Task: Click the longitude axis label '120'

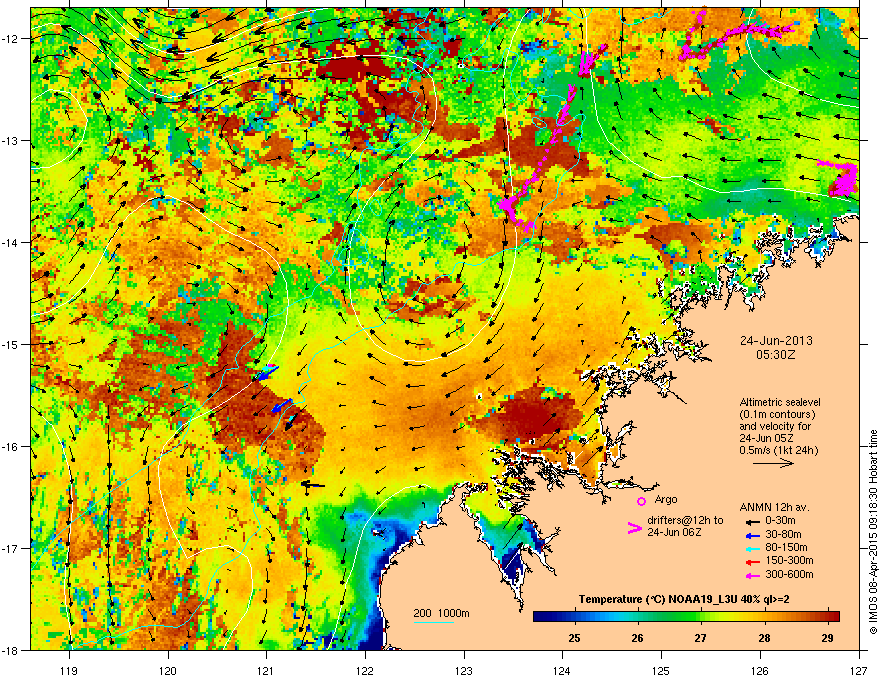Action: coord(168,670)
